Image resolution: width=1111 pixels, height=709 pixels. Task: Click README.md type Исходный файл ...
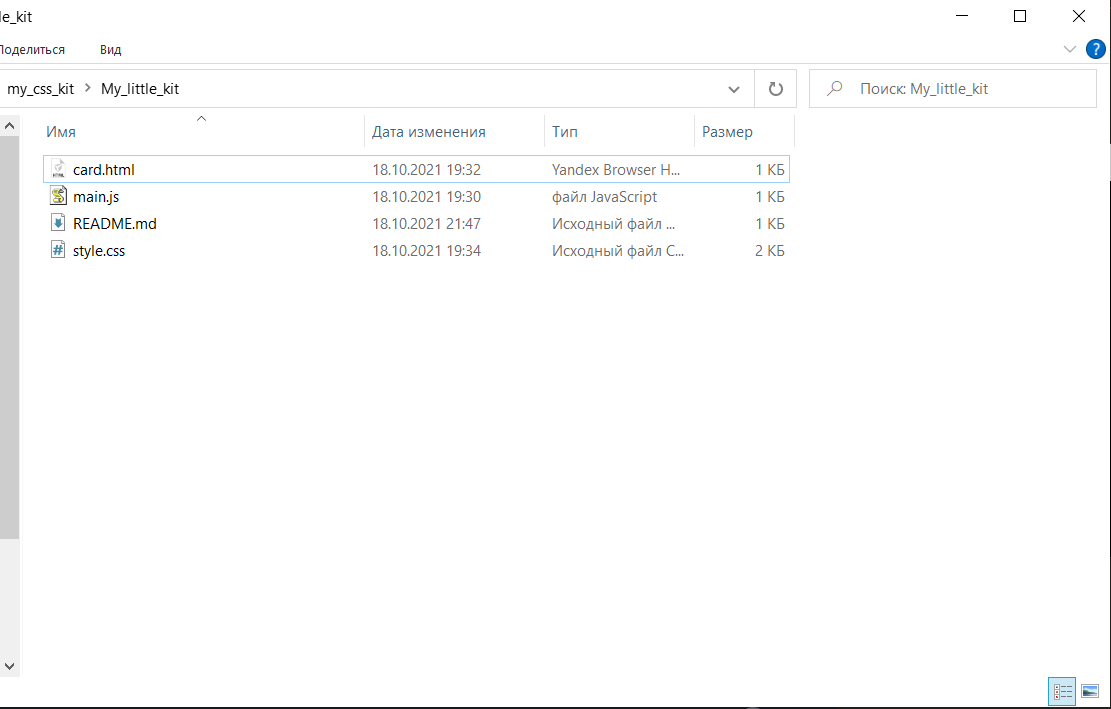[x=614, y=224]
